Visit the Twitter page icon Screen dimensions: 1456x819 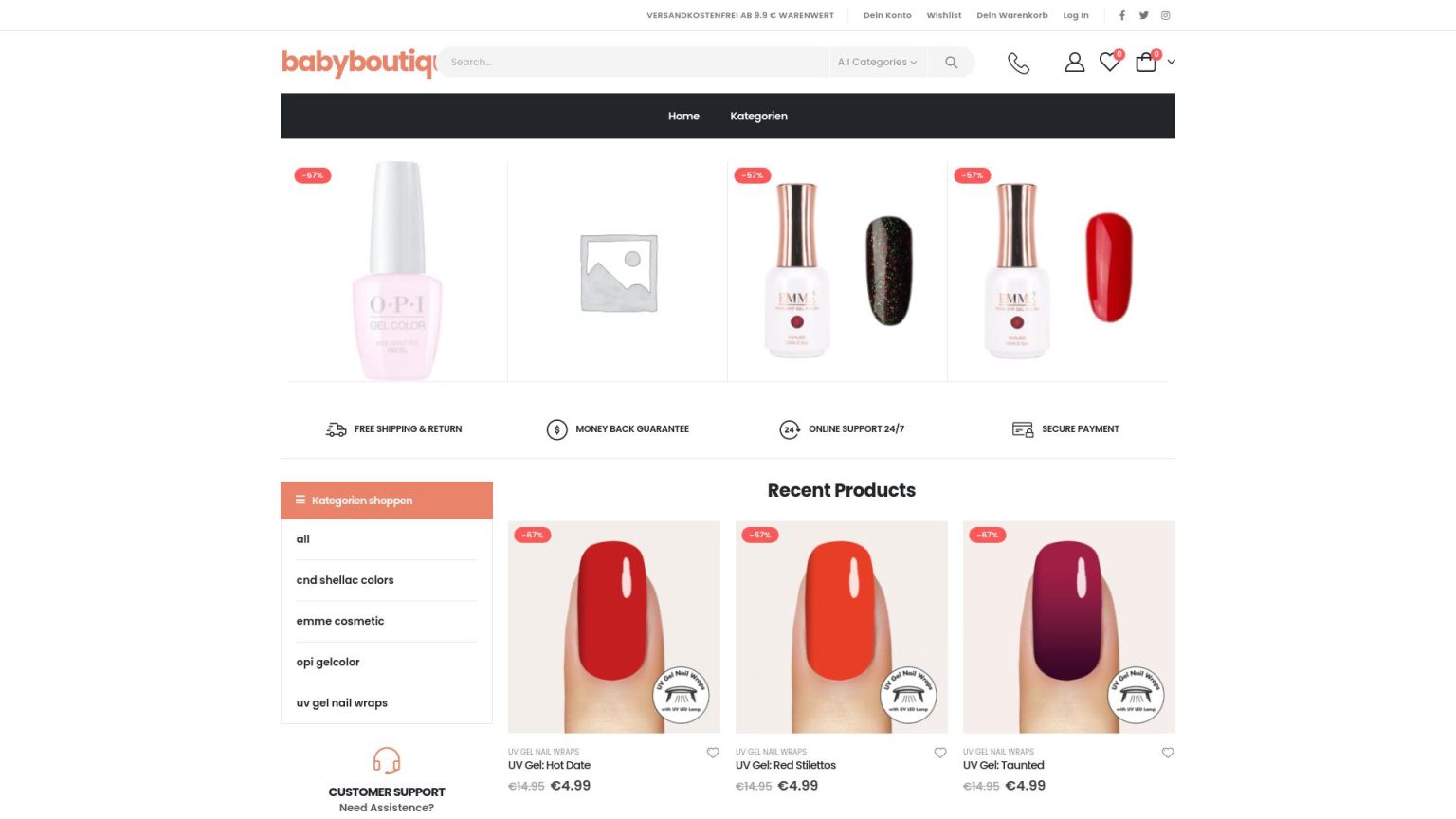(x=1144, y=15)
